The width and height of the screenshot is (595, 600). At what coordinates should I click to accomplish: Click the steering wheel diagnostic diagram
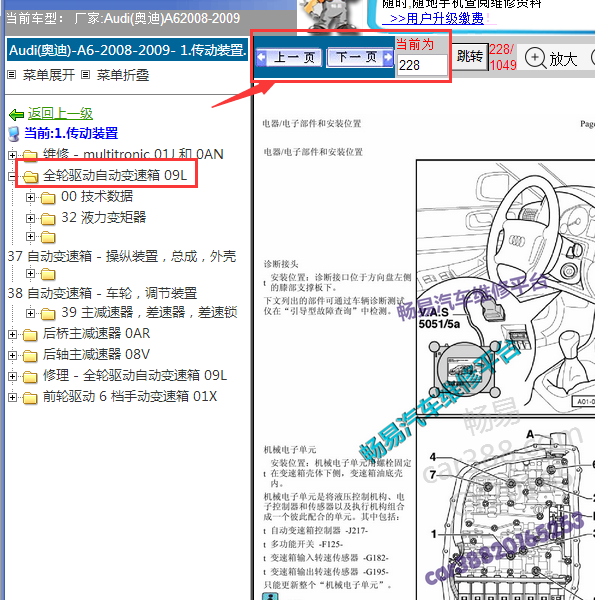click(506, 288)
